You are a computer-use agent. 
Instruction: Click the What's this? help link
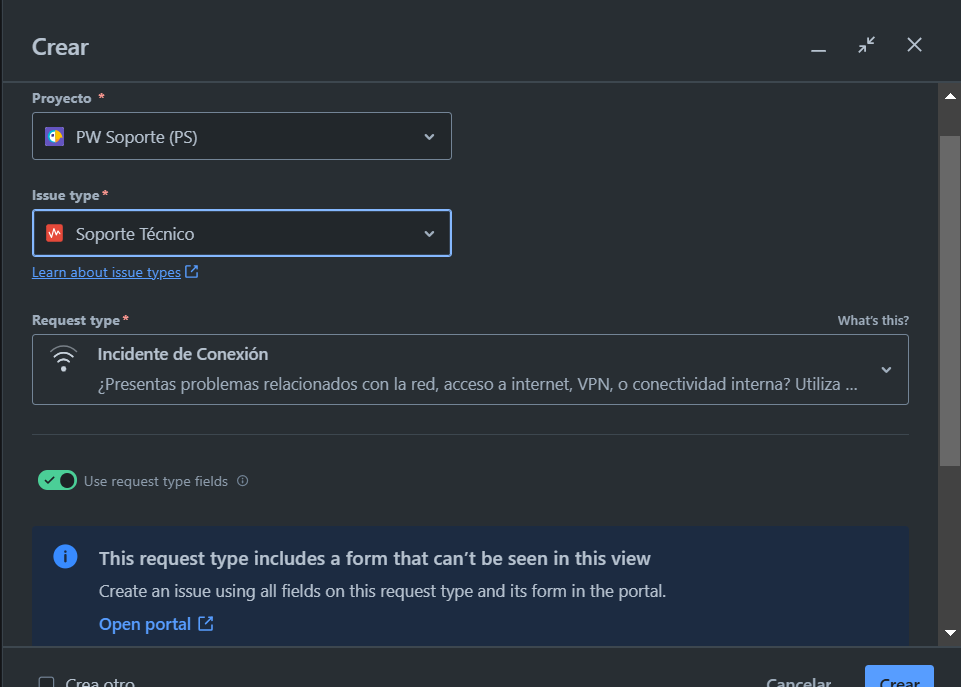tap(873, 321)
